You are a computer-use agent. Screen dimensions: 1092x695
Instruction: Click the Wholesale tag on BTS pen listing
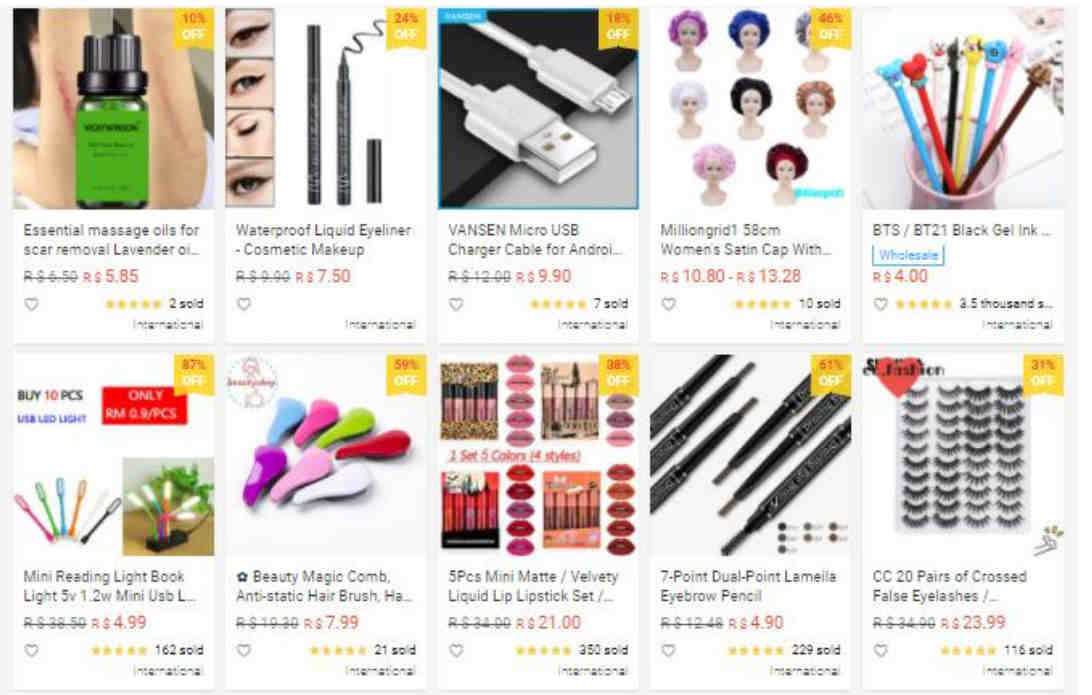(907, 256)
